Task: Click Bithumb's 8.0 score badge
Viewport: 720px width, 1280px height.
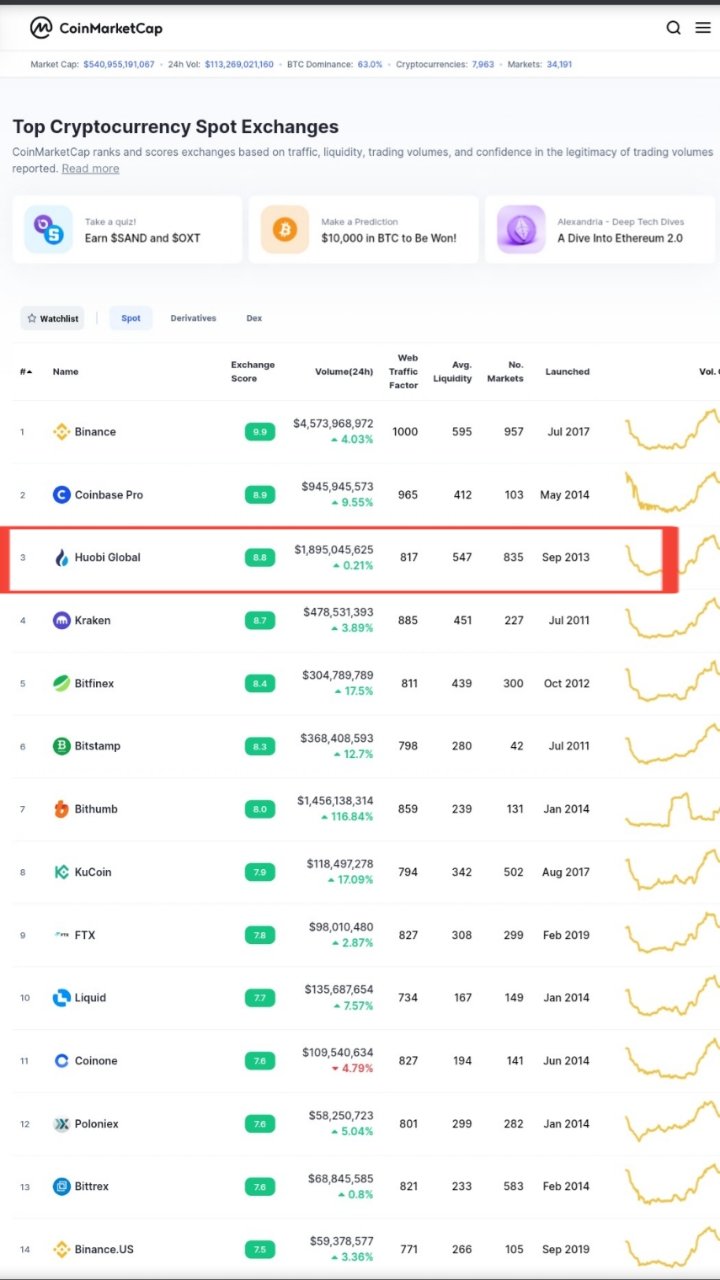Action: tap(260, 809)
